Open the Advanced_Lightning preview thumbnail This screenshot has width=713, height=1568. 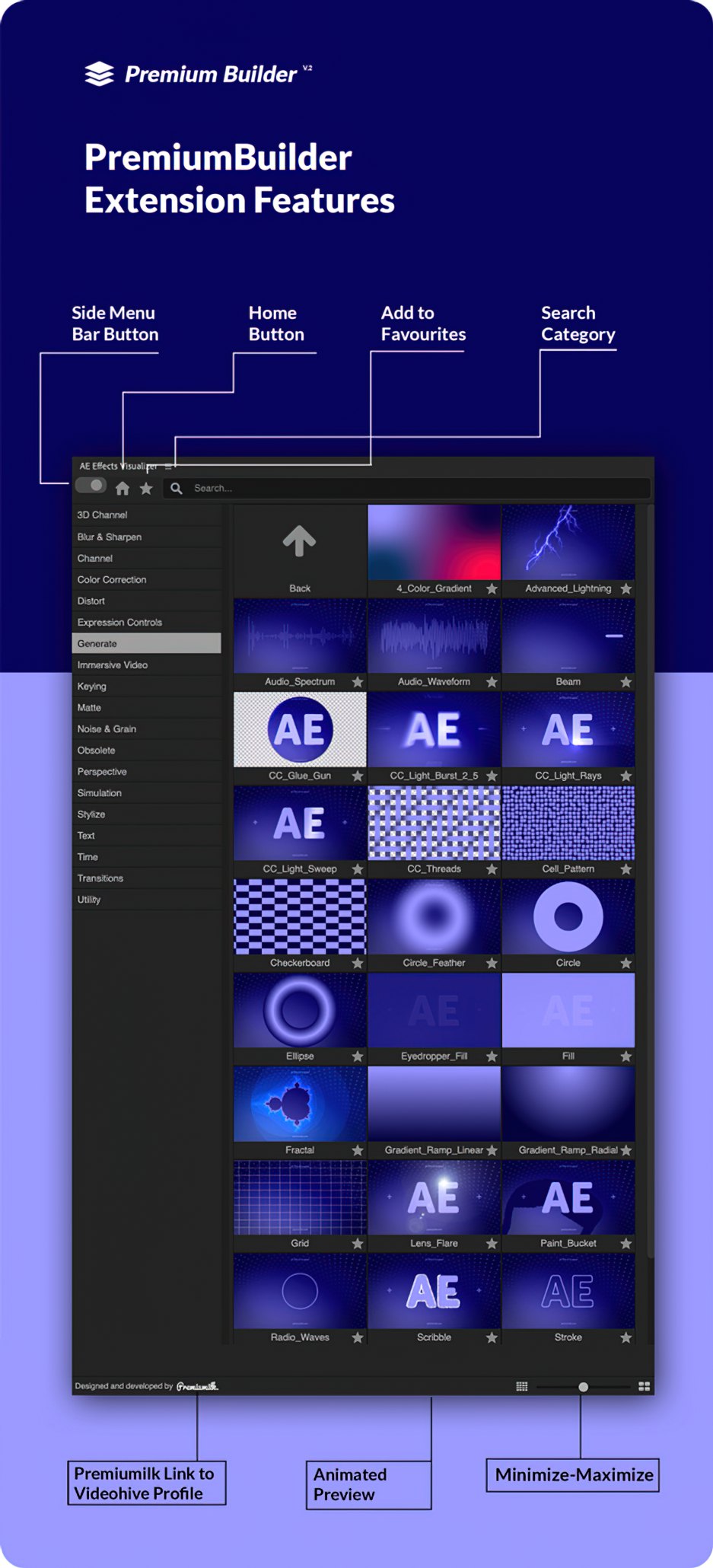[568, 542]
